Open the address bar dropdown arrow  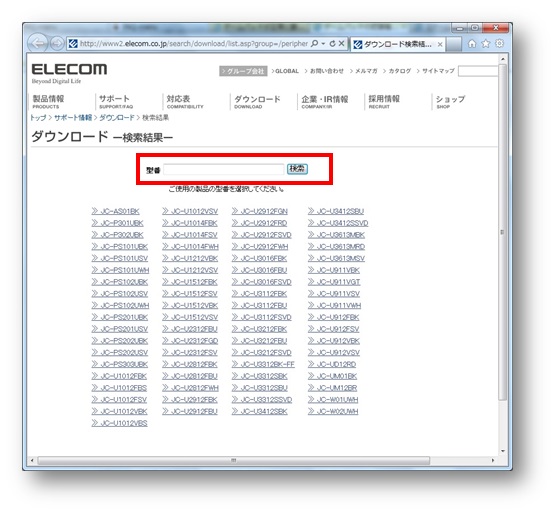click(323, 44)
